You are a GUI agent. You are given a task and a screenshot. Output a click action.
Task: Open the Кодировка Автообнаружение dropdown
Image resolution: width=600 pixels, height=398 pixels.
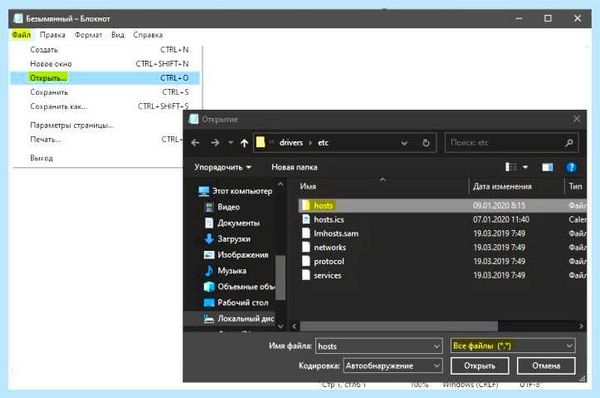pos(393,366)
